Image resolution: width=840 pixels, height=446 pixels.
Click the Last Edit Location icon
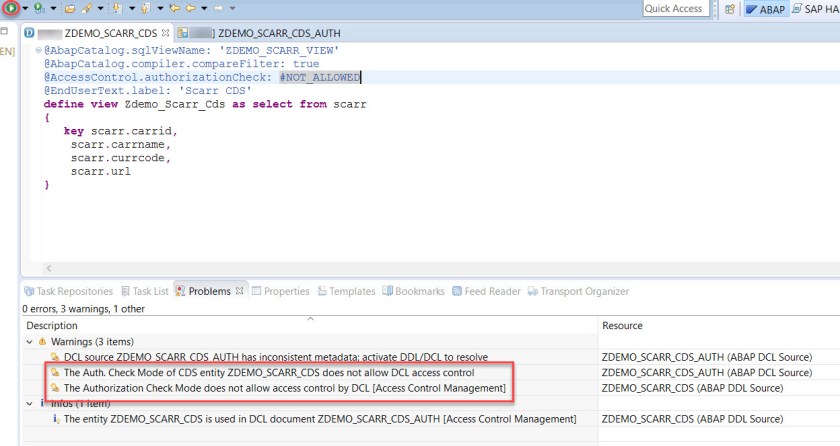click(x=175, y=8)
